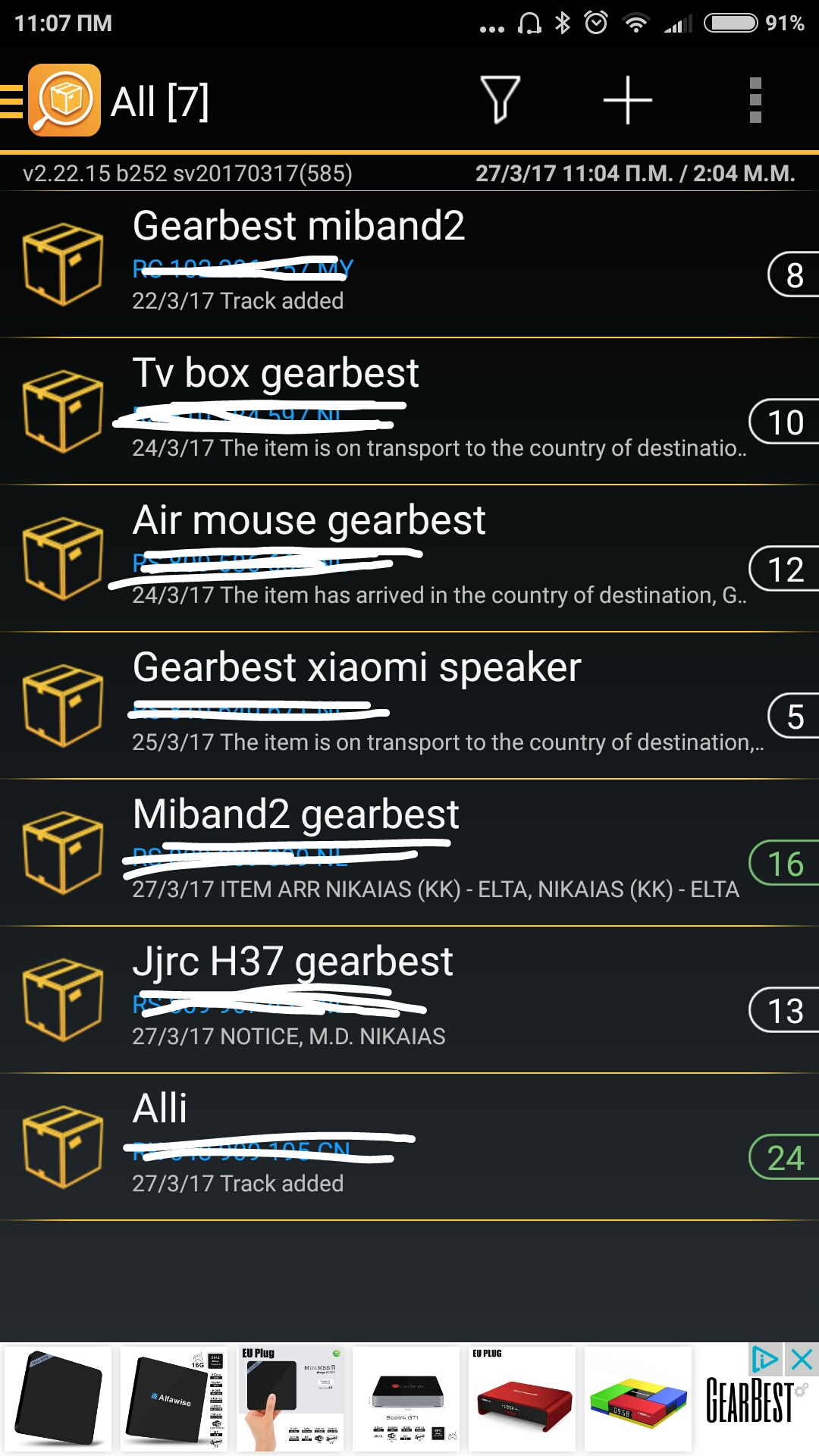Tap the 8 days badge on Gearbest miband2
The width and height of the screenshot is (819, 1456).
(x=793, y=275)
